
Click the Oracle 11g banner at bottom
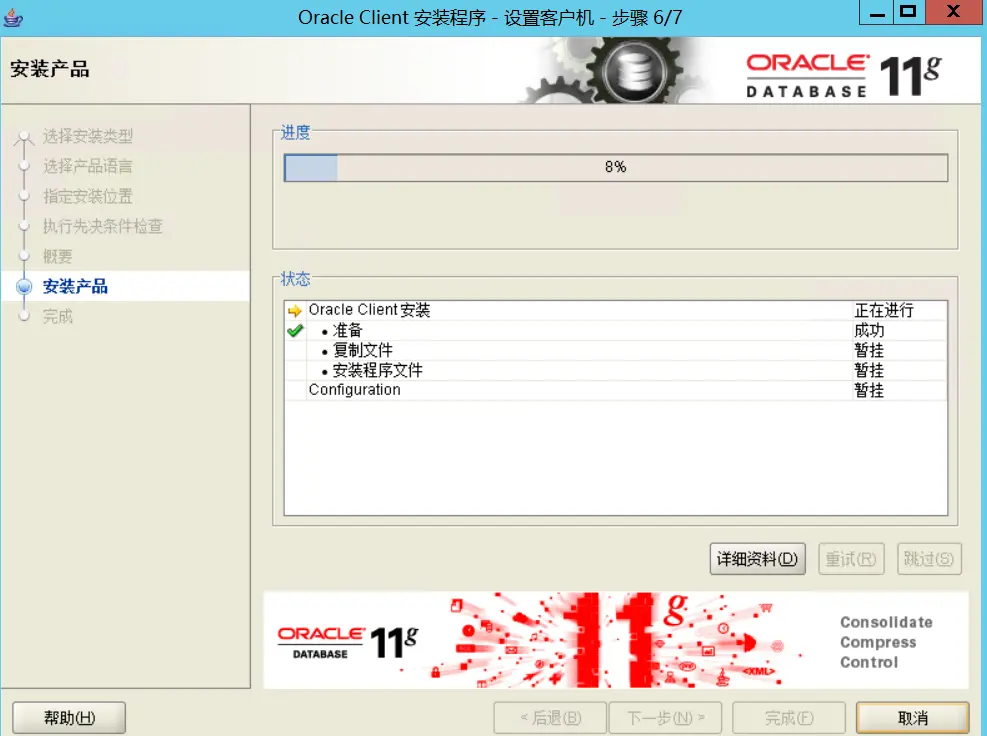click(x=616, y=640)
